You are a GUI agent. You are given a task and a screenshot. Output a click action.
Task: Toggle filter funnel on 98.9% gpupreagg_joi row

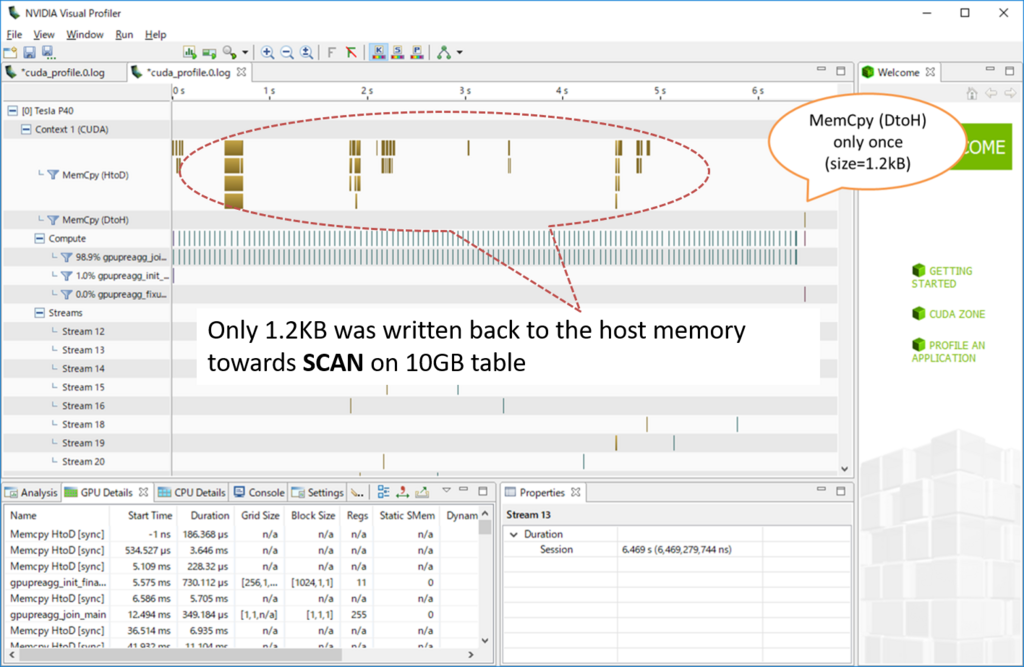click(66, 257)
